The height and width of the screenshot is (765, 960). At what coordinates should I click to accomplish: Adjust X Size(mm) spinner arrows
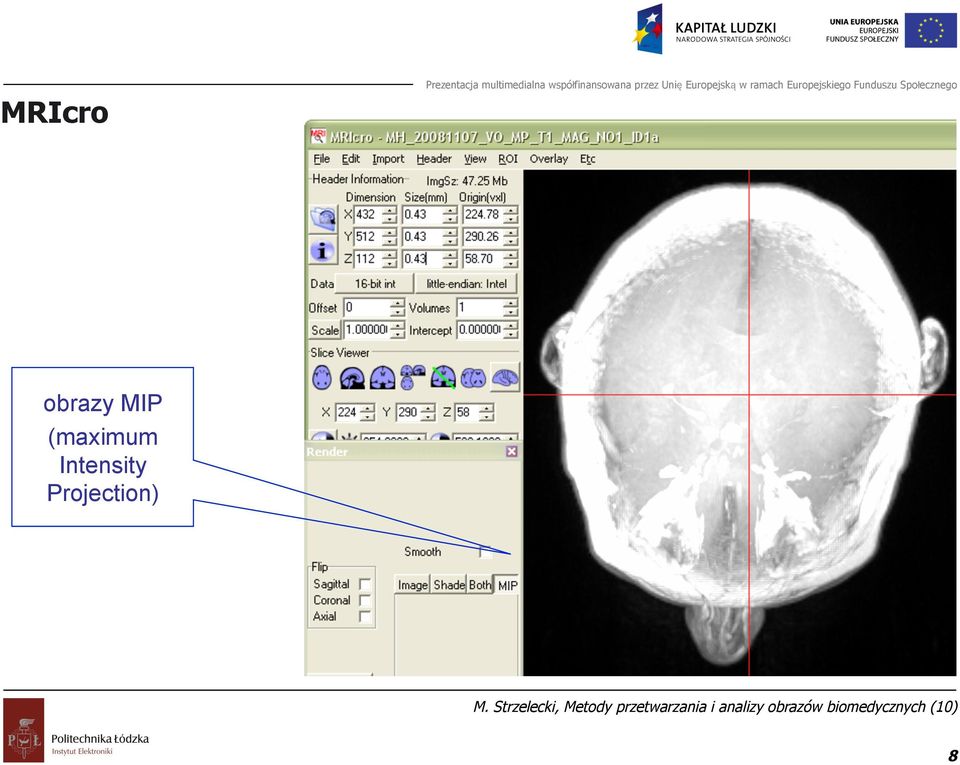tap(450, 215)
